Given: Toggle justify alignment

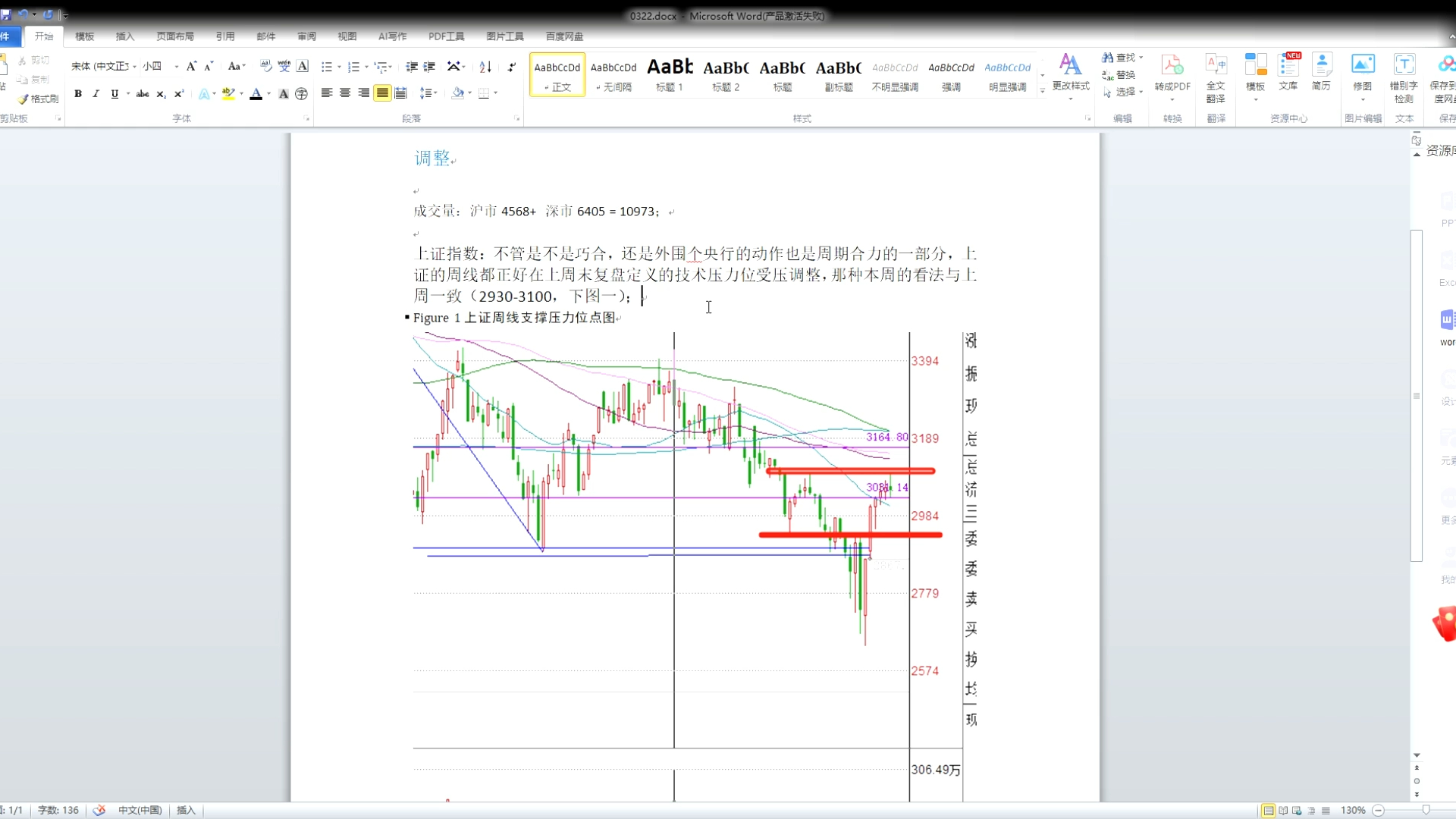Looking at the screenshot, I should click(382, 93).
